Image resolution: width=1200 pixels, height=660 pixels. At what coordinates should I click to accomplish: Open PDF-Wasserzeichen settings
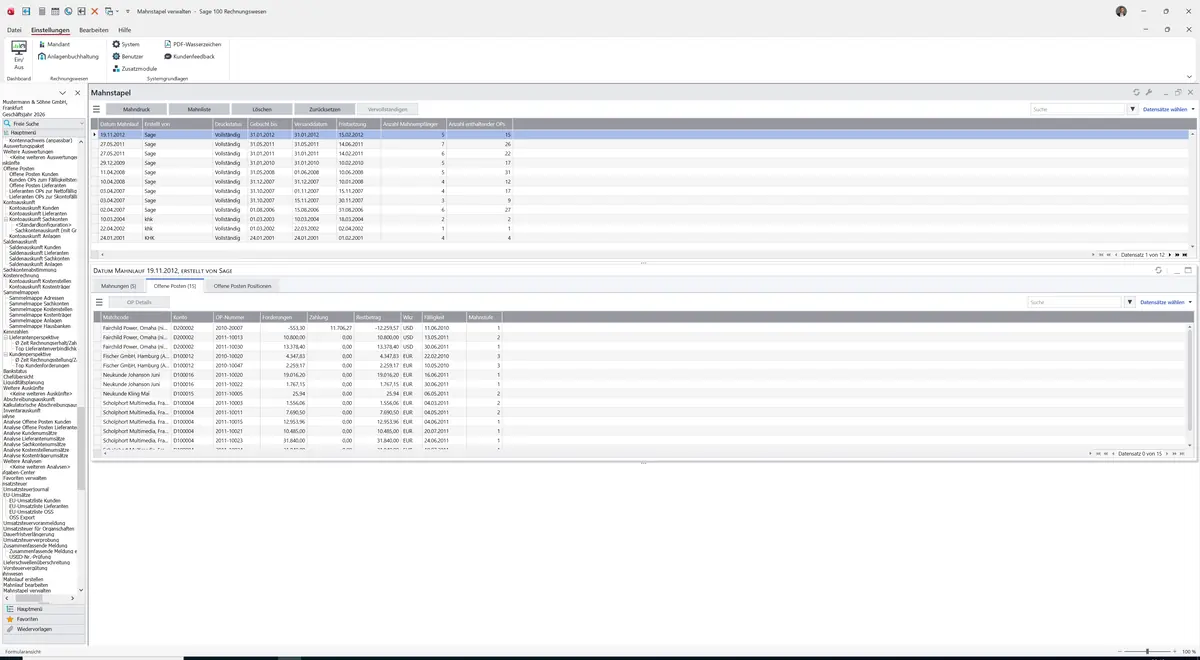tap(192, 44)
